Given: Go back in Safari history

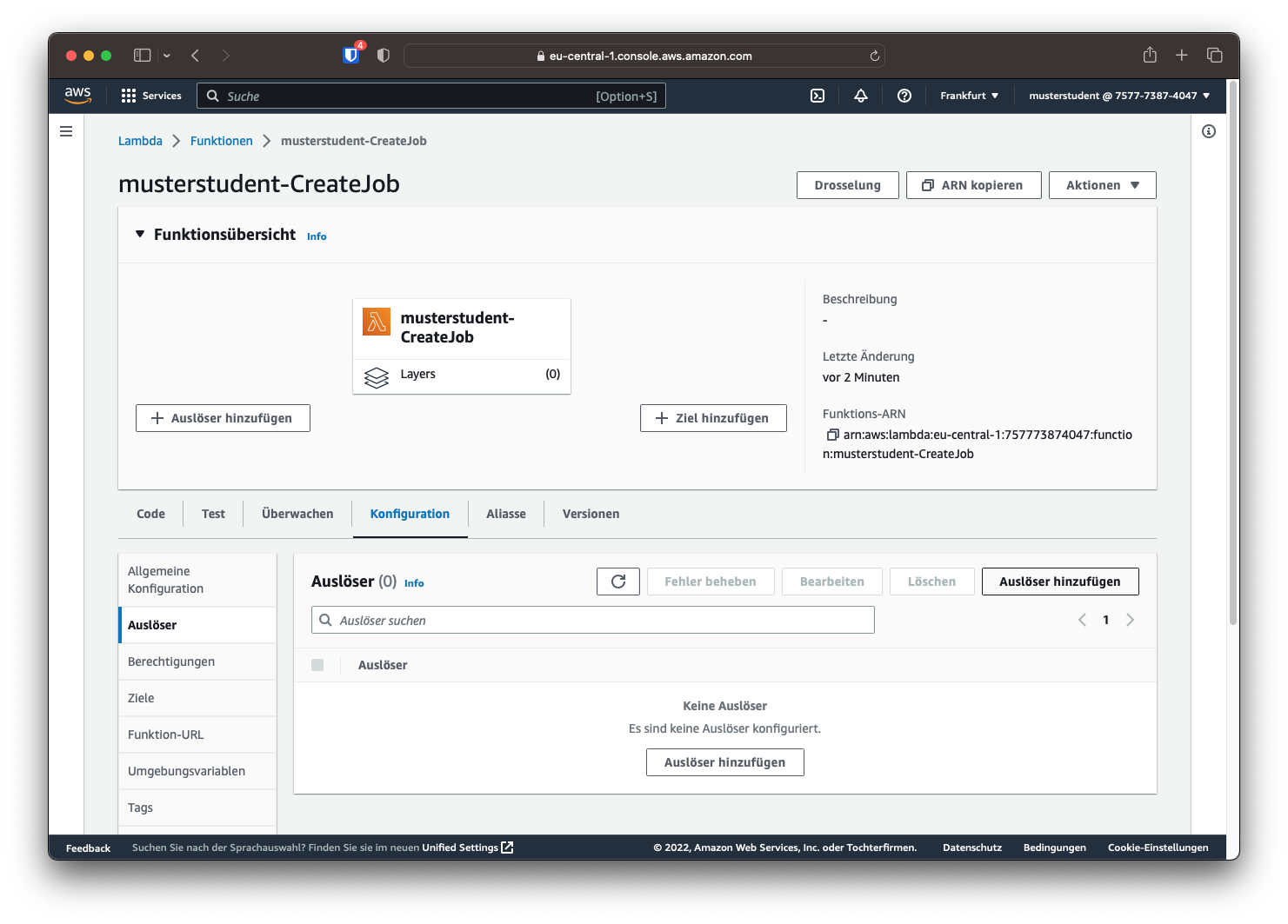Looking at the screenshot, I should 196,55.
